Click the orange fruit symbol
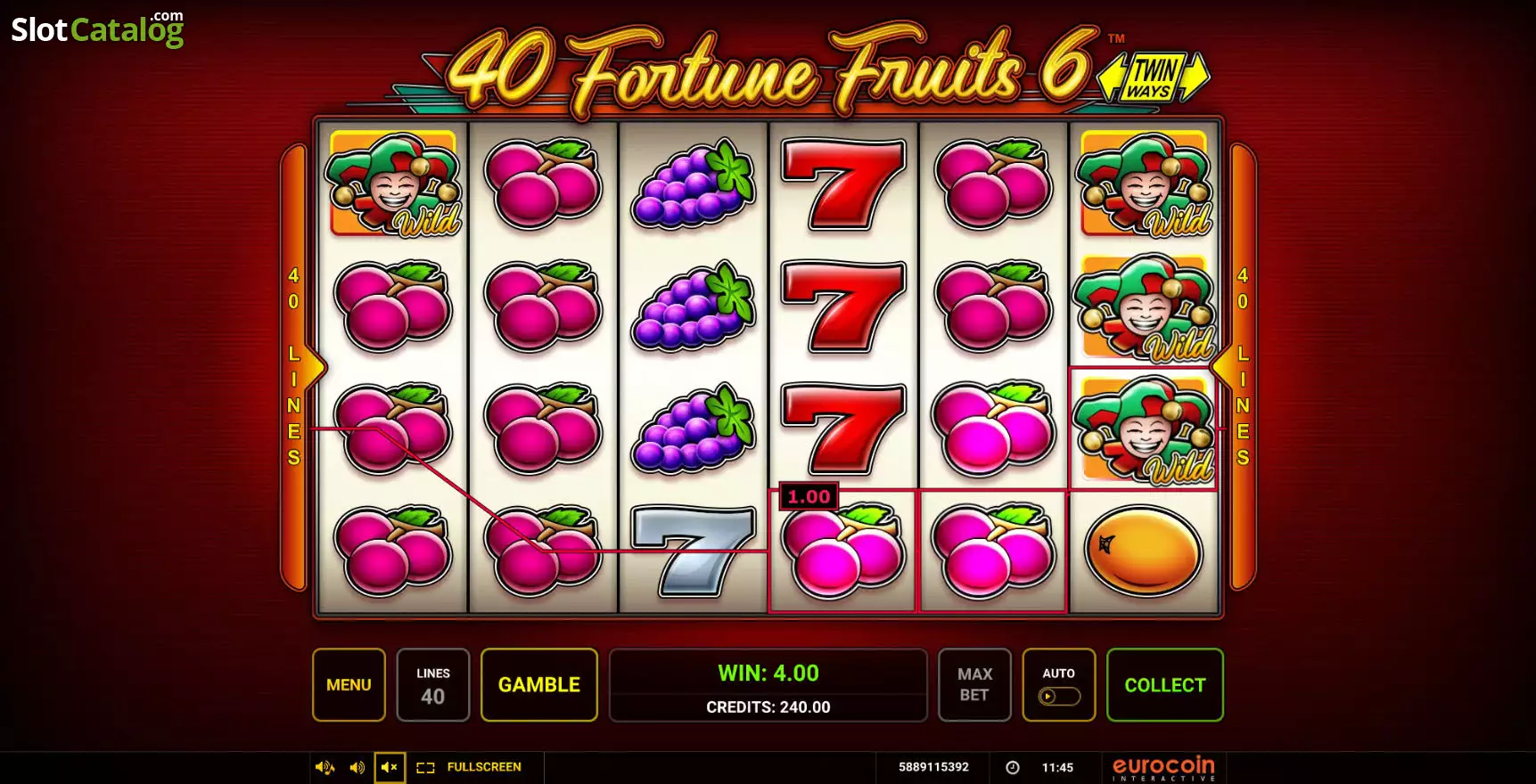Screen dimensions: 1536x784 1144,551
